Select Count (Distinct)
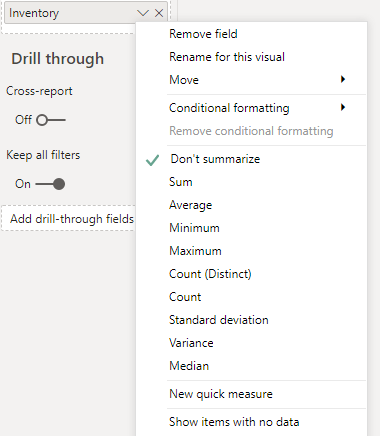 210,274
